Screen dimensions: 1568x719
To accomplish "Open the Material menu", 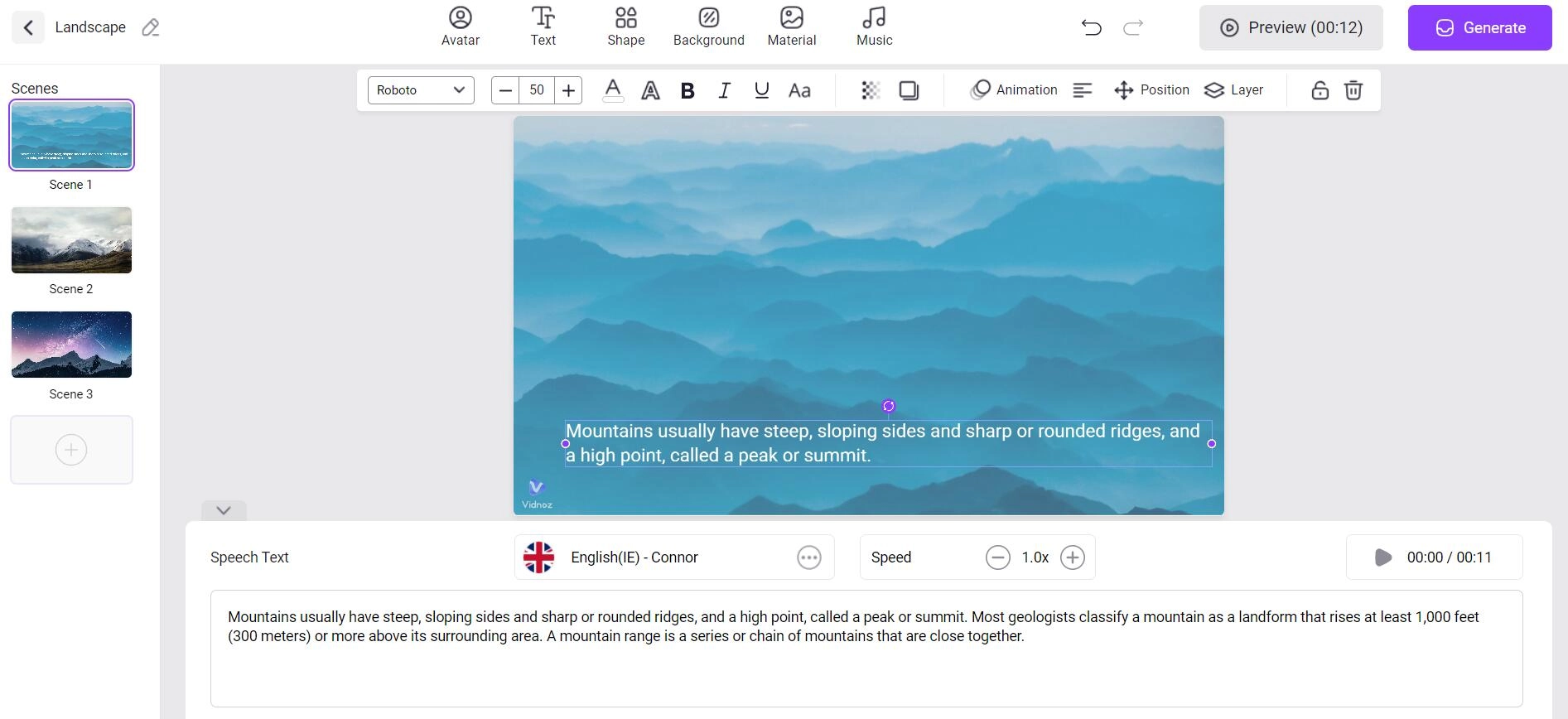I will [791, 27].
